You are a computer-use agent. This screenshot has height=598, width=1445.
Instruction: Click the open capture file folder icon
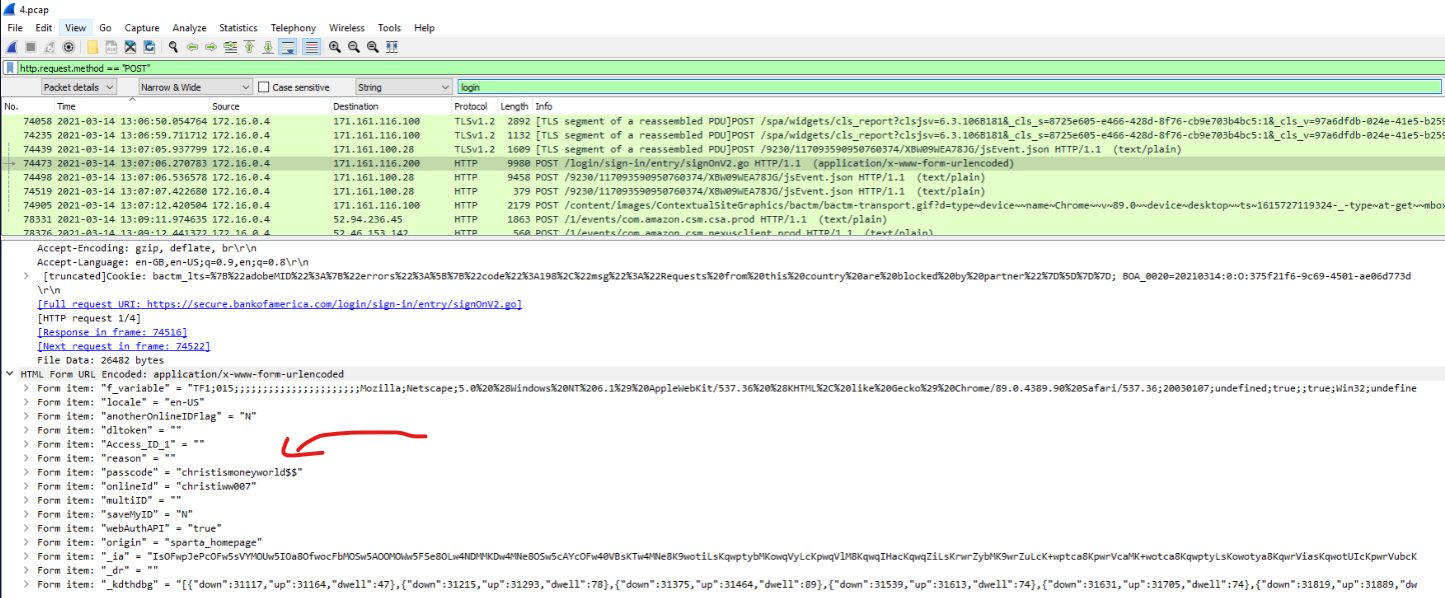tap(93, 47)
